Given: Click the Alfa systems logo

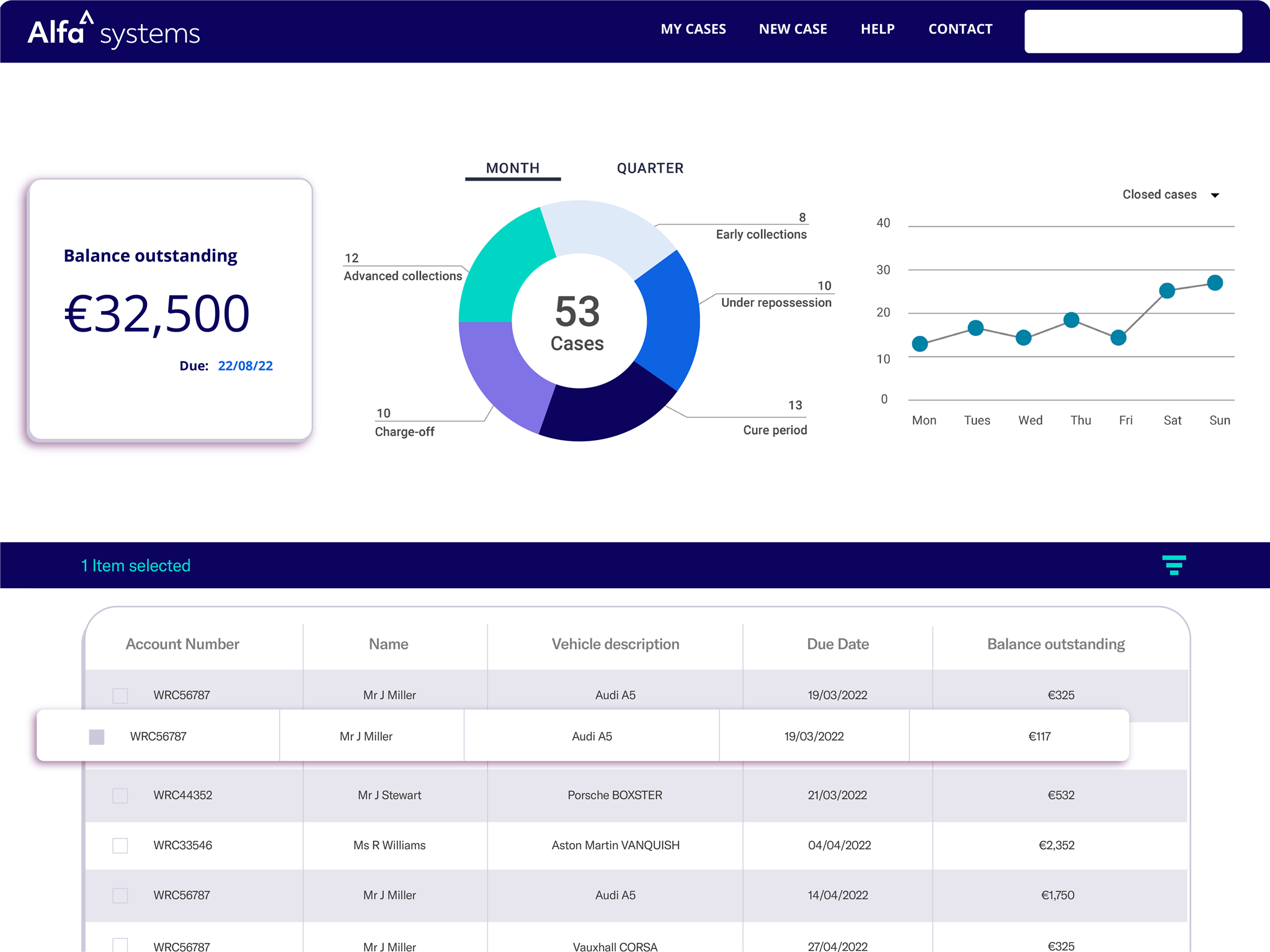Looking at the screenshot, I should 115,31.
